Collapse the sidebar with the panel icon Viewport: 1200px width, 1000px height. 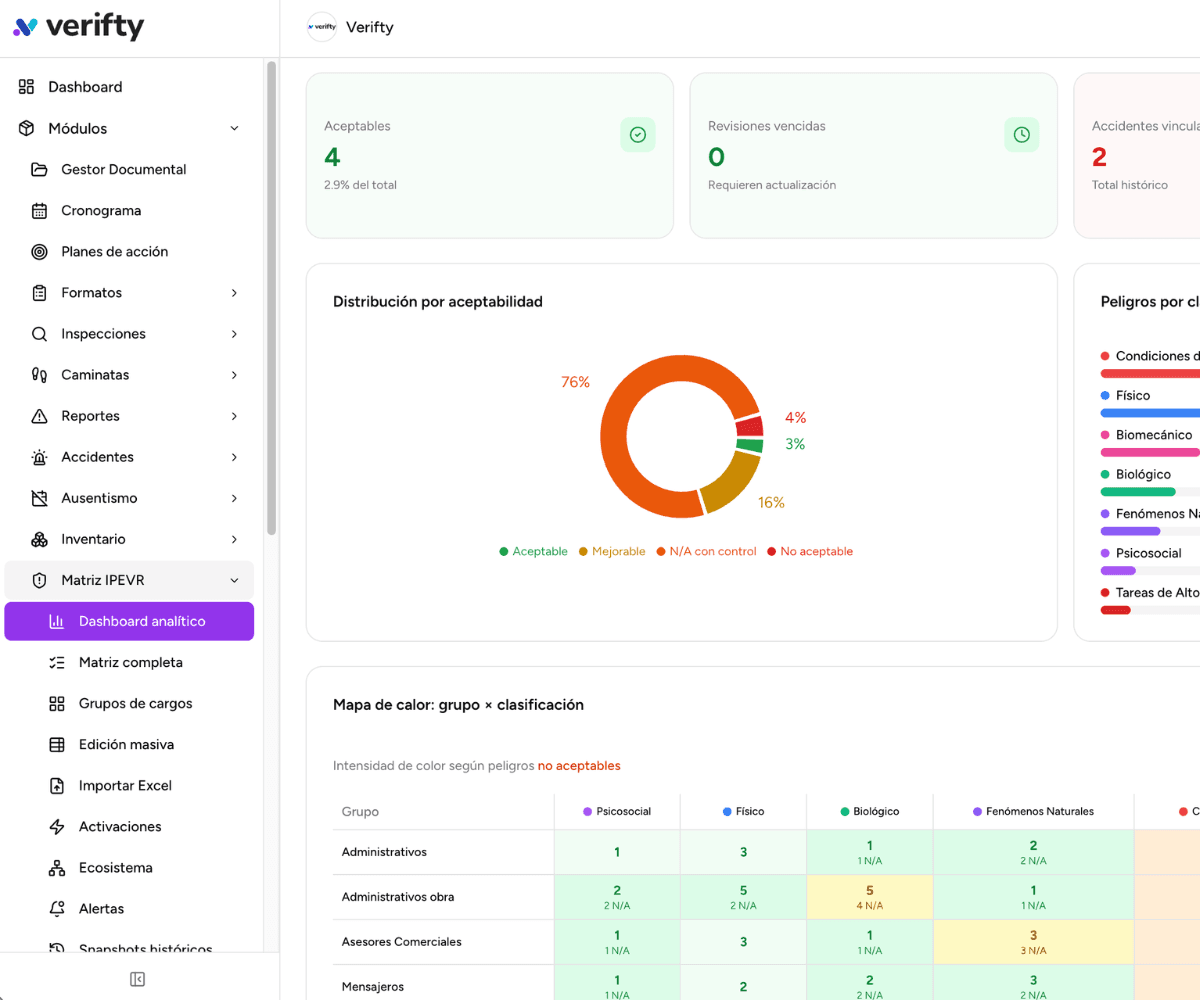pyautogui.click(x=138, y=979)
